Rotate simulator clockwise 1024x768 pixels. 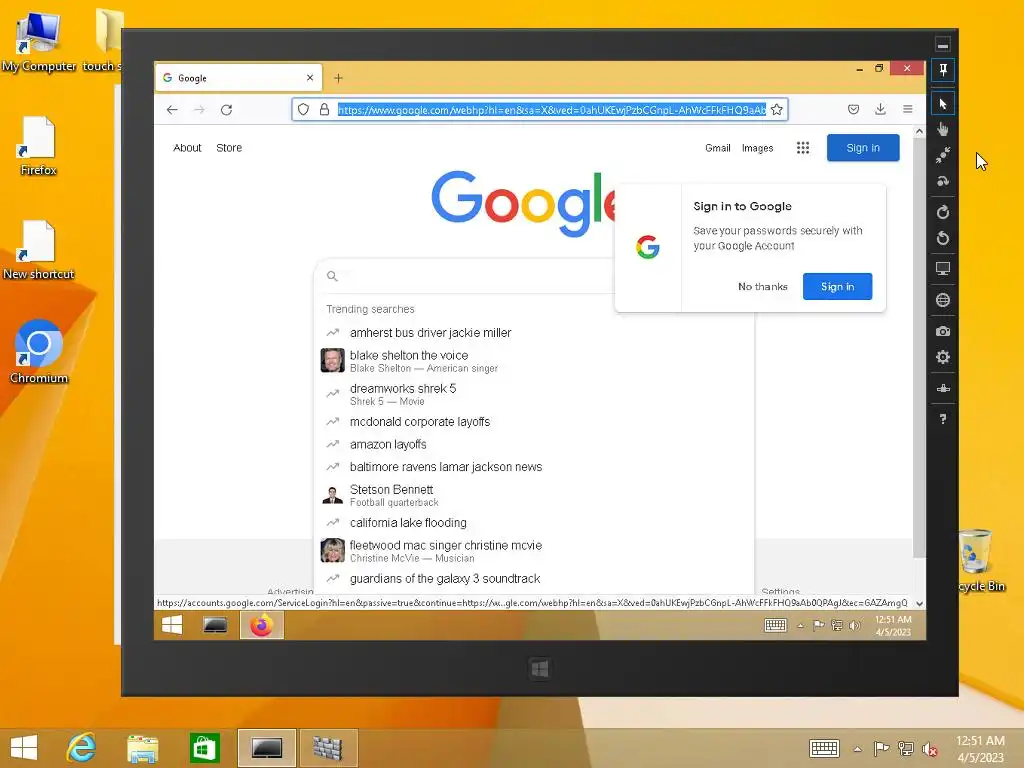(x=942, y=212)
